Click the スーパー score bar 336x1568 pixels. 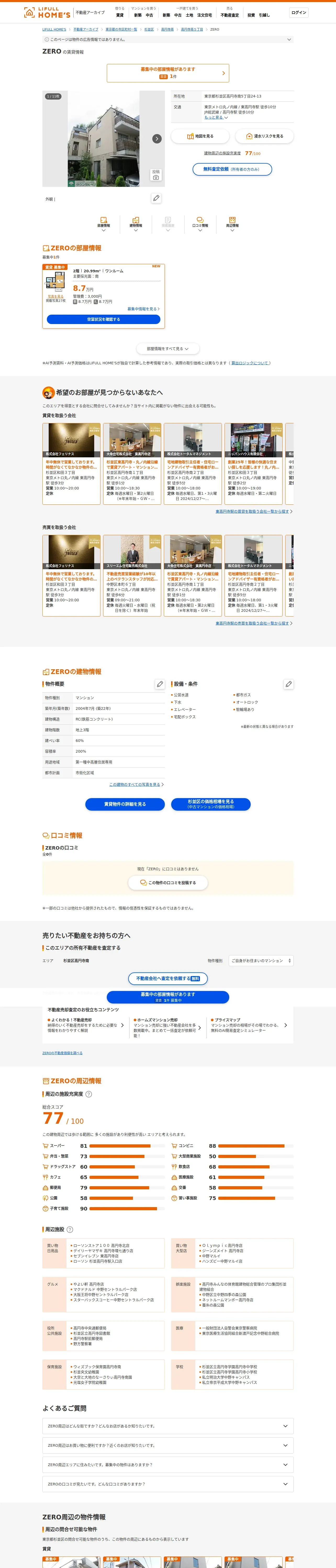tap(127, 1146)
